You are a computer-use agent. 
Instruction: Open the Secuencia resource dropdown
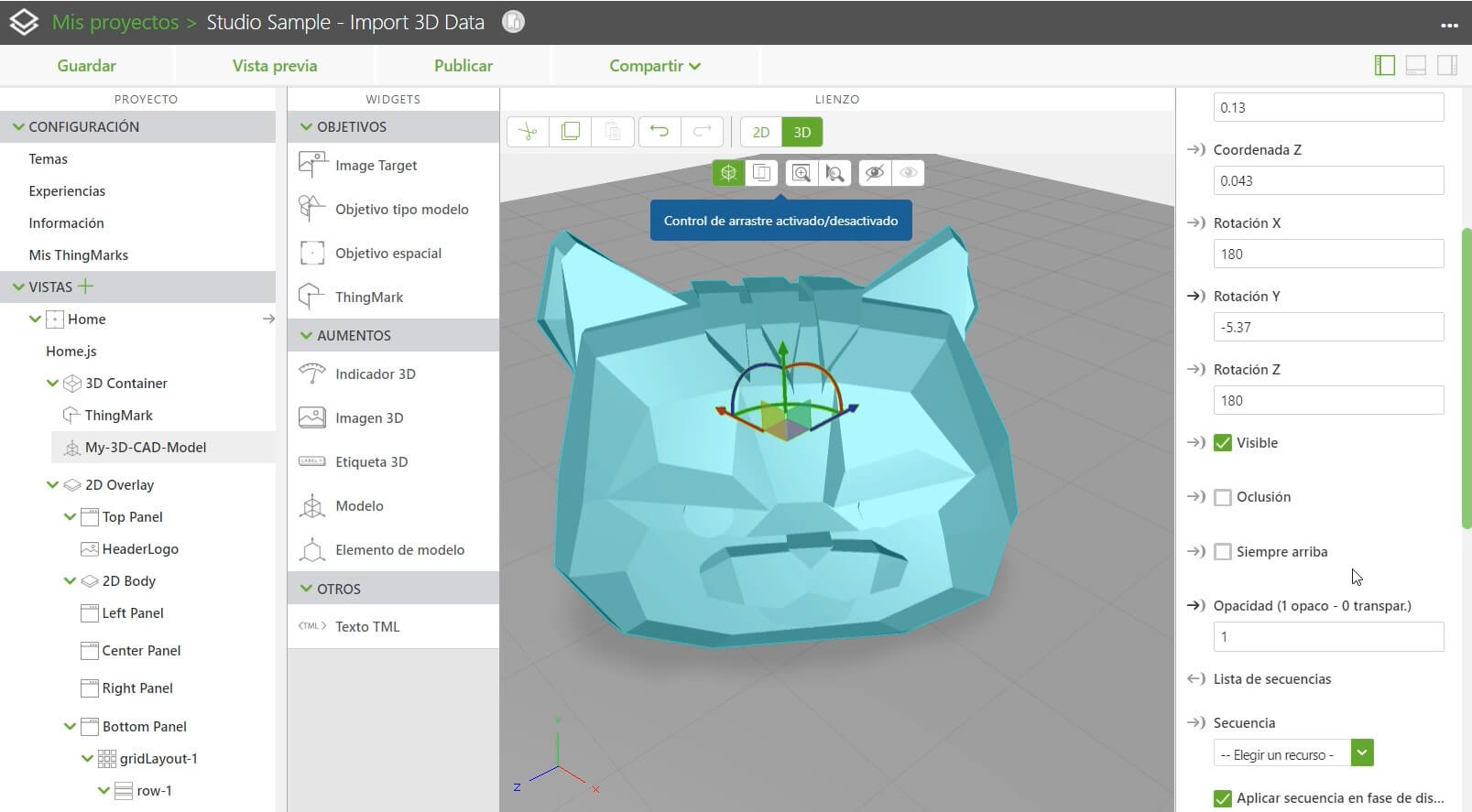coord(1362,753)
